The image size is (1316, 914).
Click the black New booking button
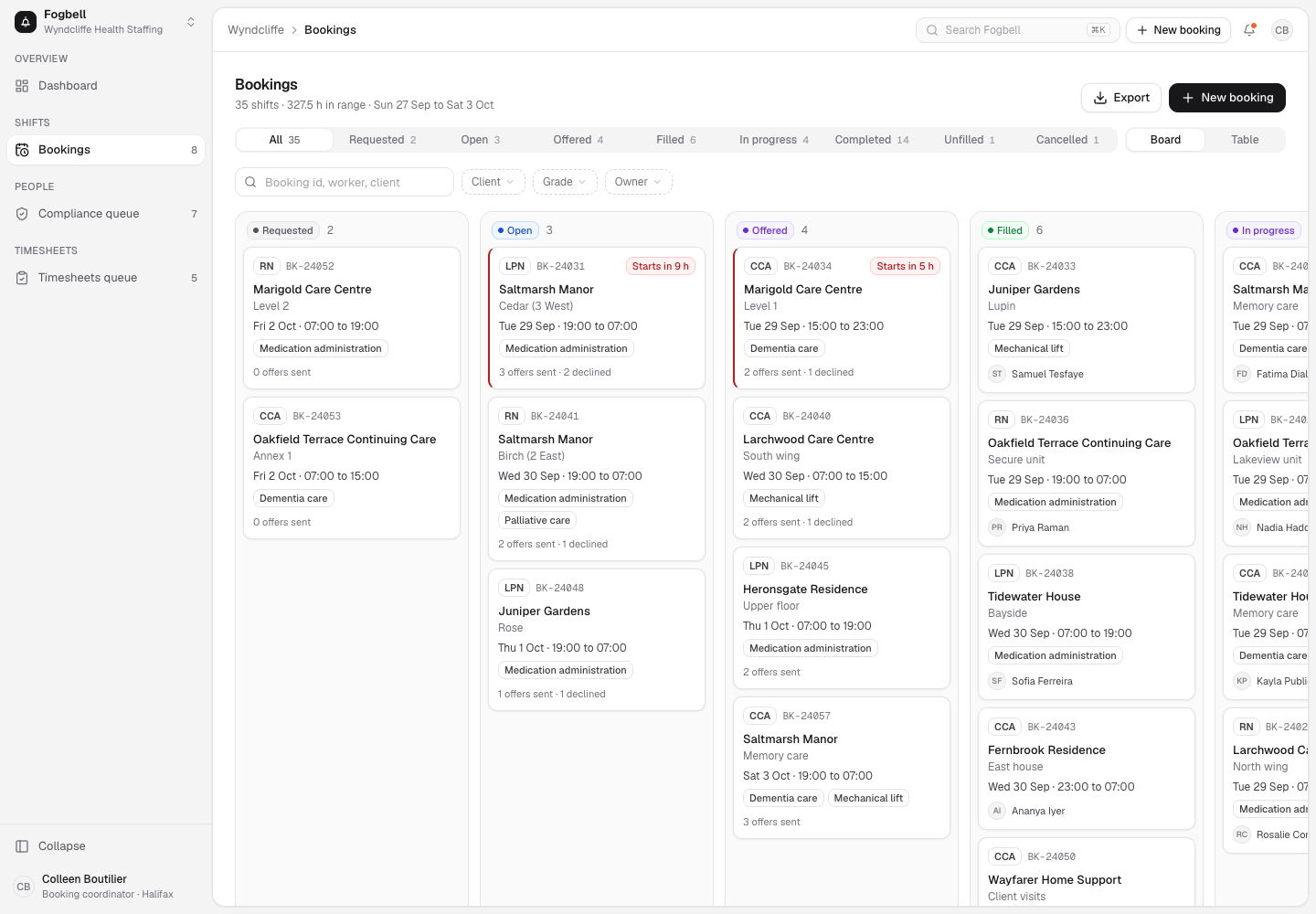click(1227, 98)
